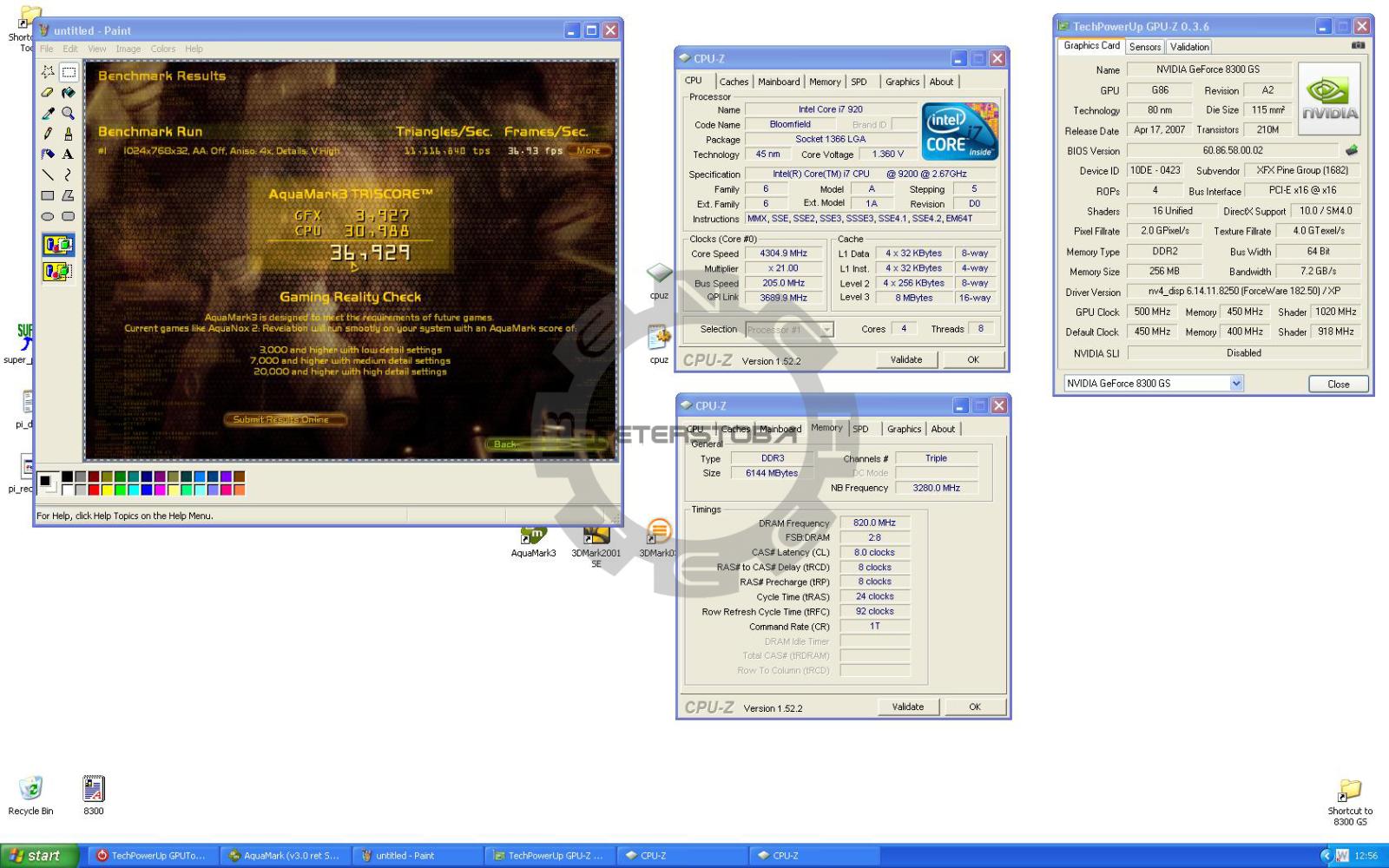The image size is (1389, 868).
Task: Open Graphics tab in the lower CPU-Z window
Action: click(x=904, y=429)
